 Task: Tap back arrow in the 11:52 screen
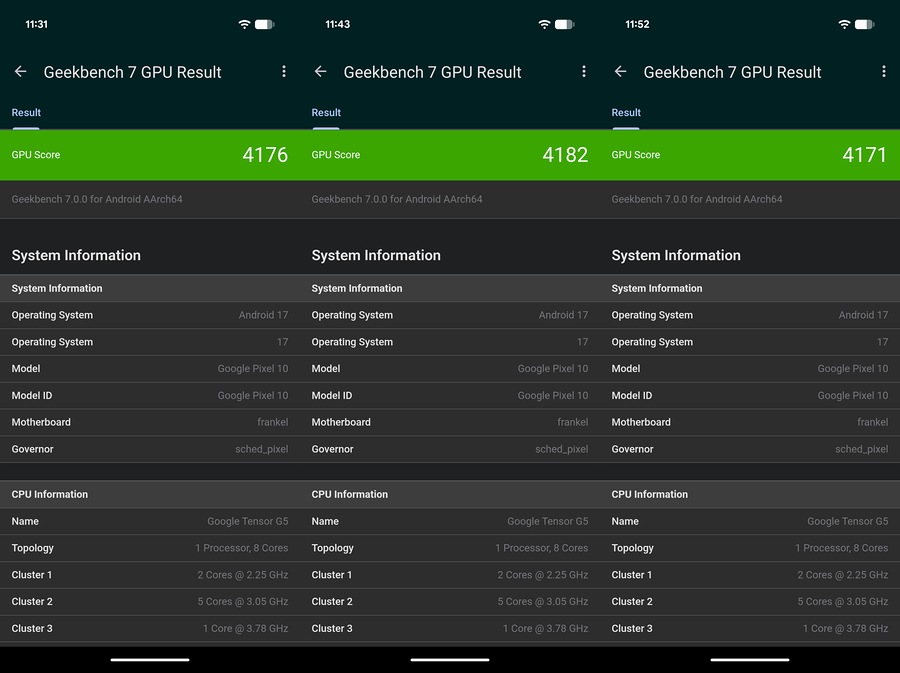[620, 72]
